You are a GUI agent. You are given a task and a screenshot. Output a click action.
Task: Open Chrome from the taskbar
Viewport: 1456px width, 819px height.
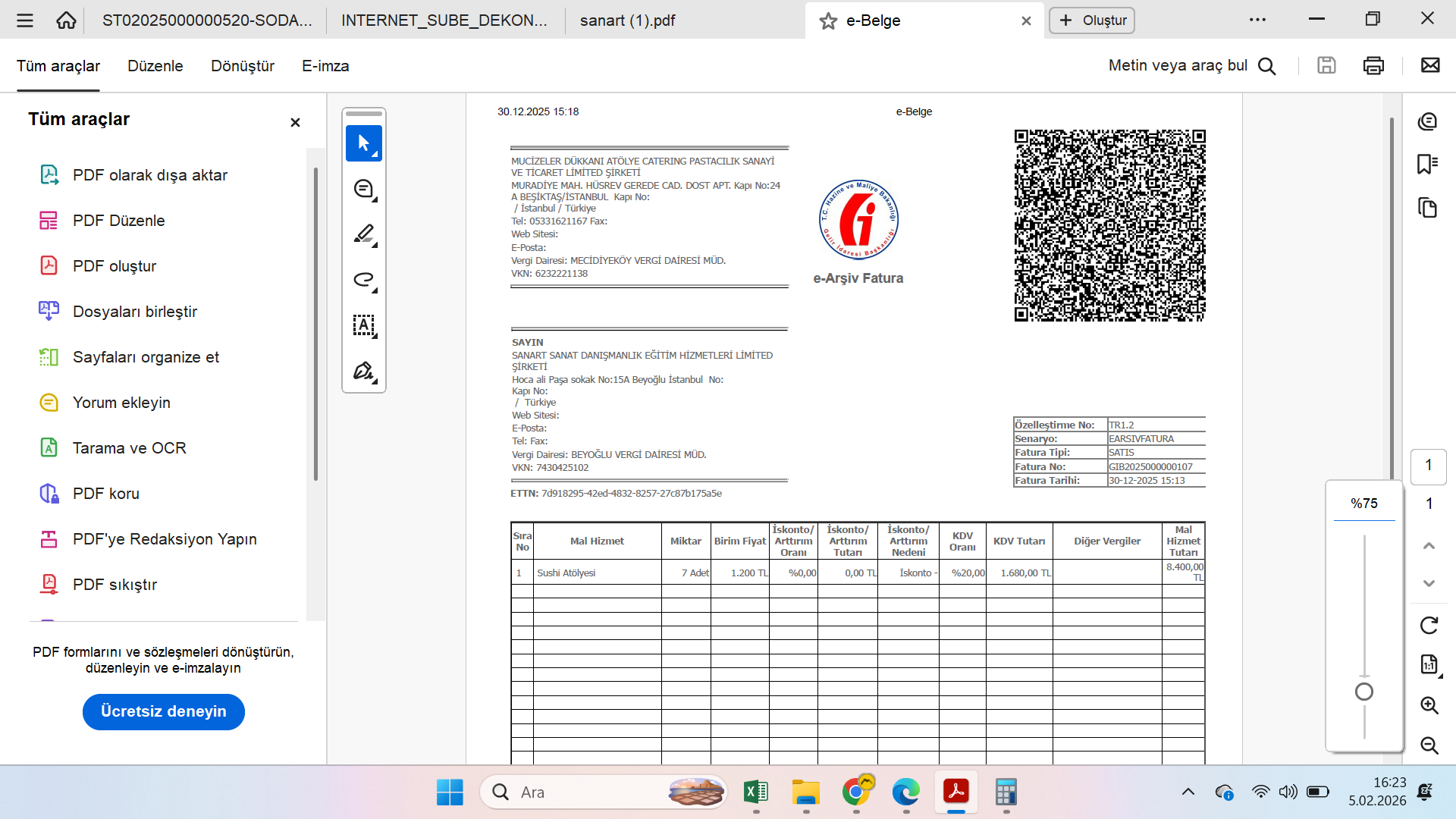pos(856,792)
